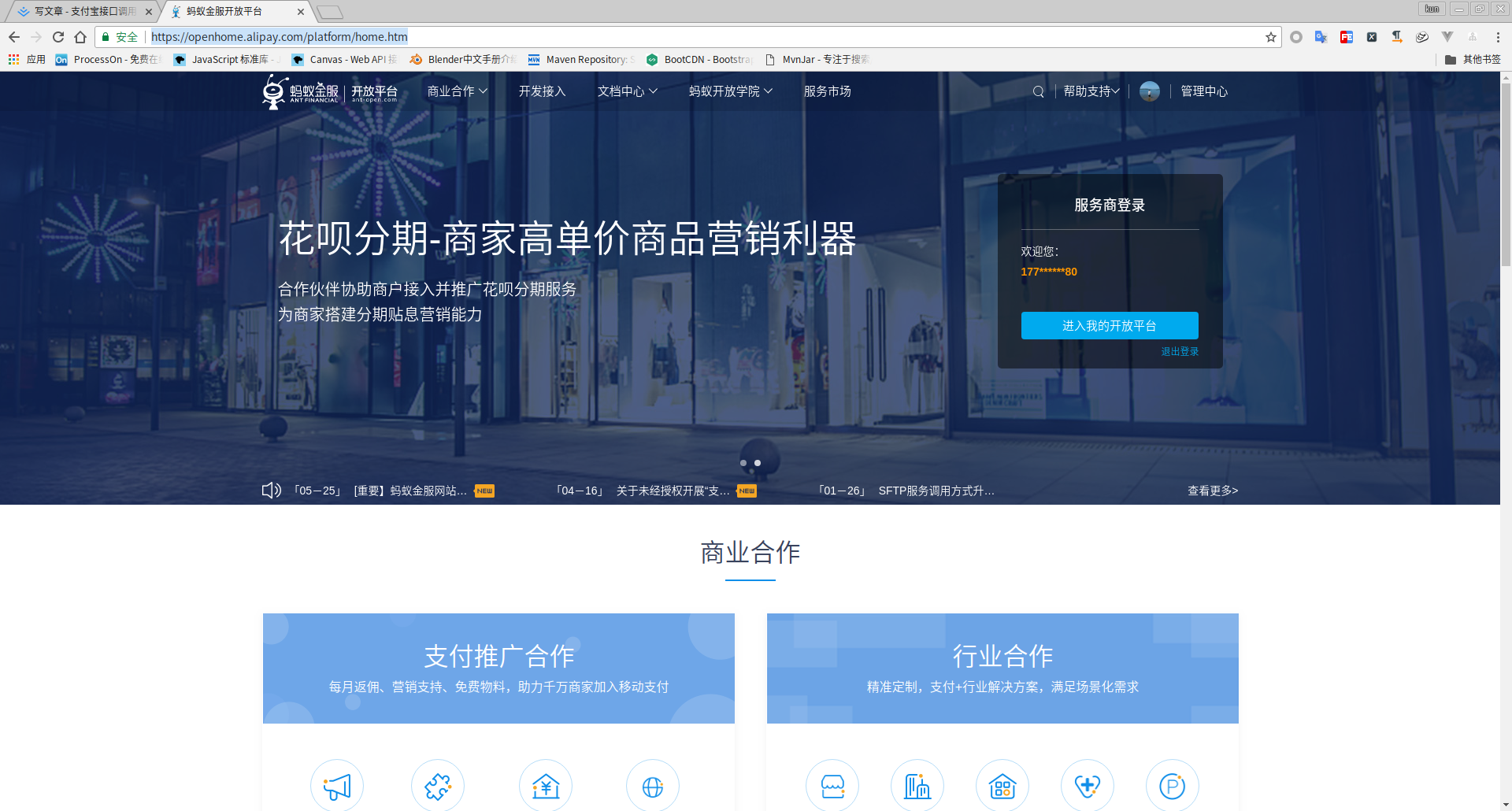Click the 进入我的开放平台 button
1512x811 pixels.
point(1110,326)
